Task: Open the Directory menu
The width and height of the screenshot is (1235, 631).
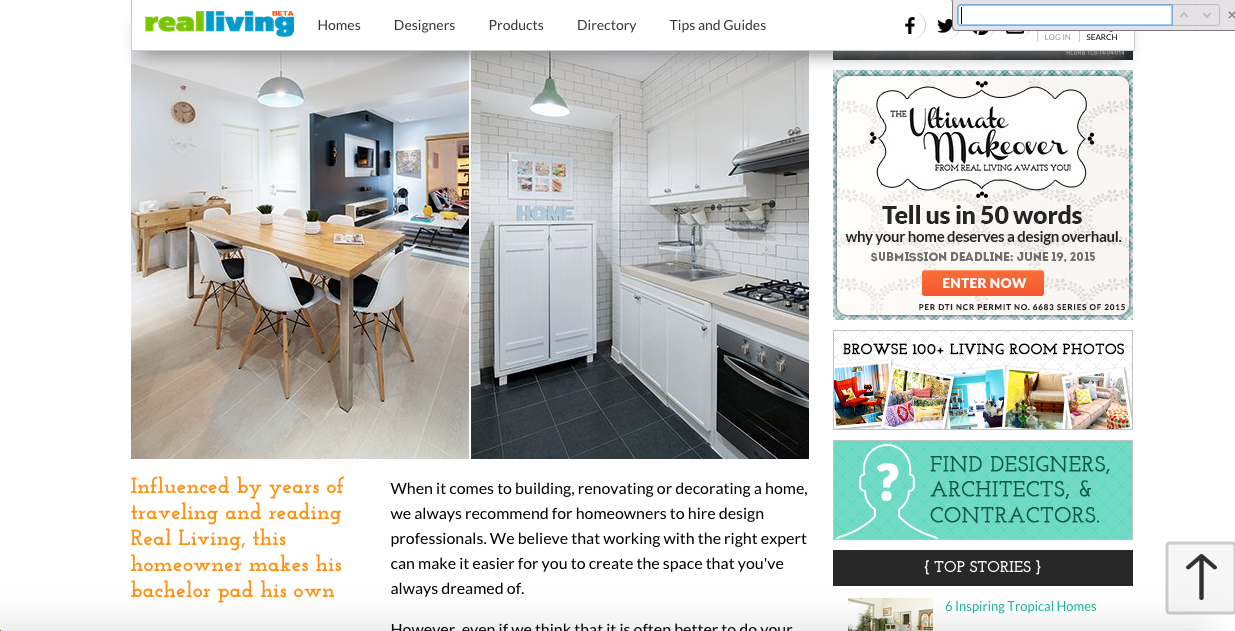Action: [606, 25]
